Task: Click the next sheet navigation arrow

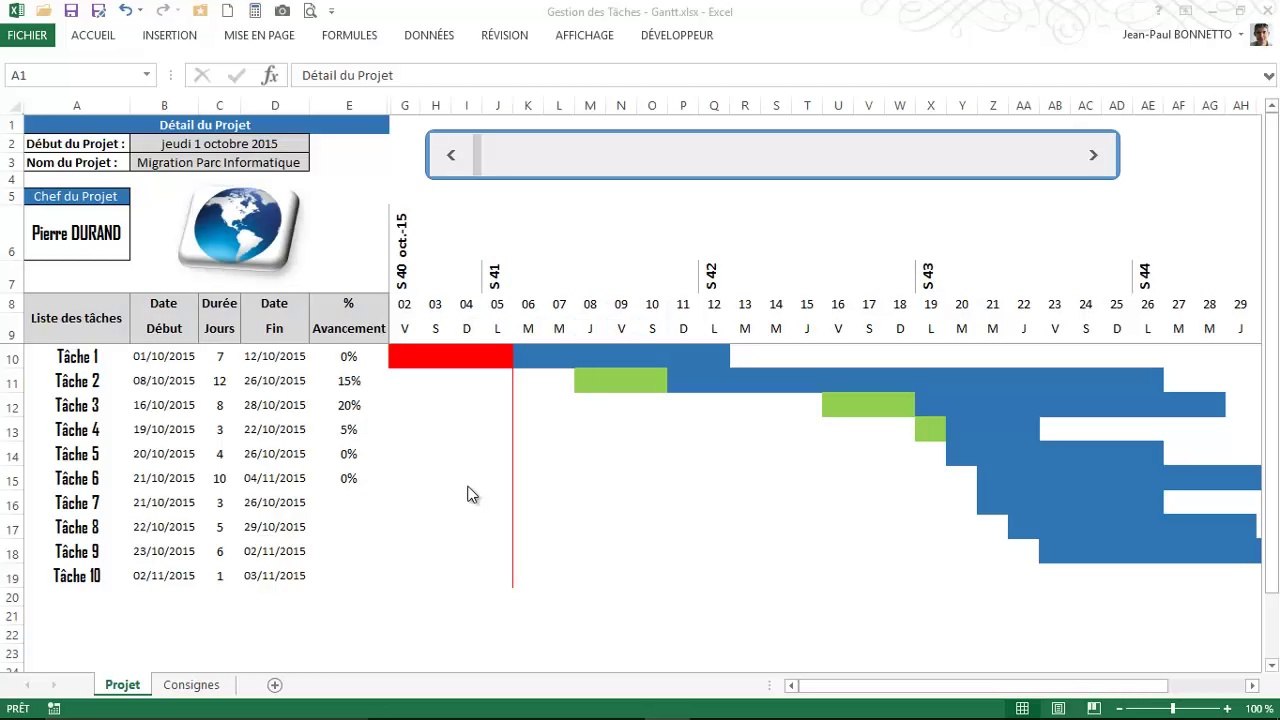Action: point(53,685)
